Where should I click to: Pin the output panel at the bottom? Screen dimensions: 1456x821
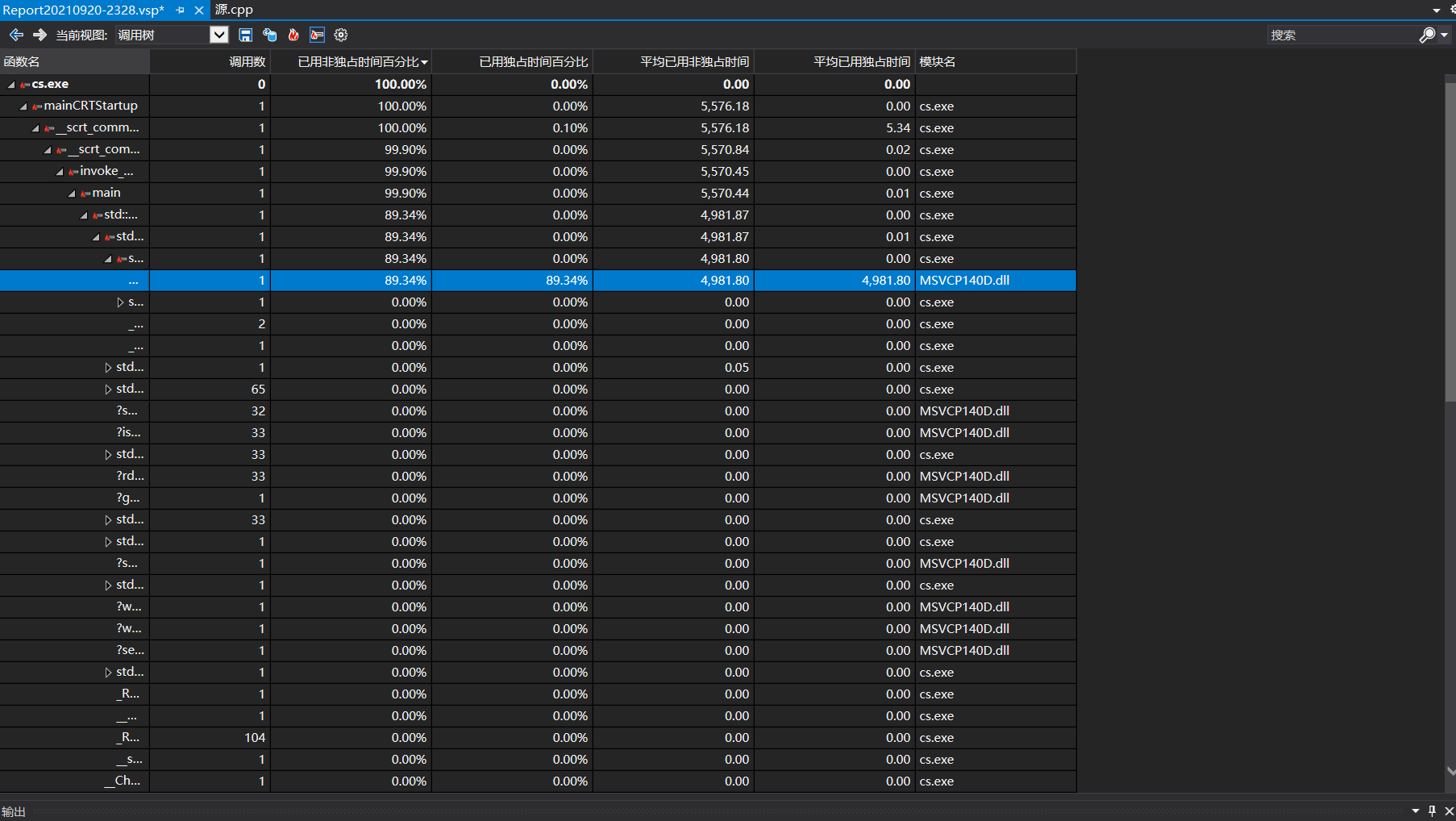(x=1432, y=811)
